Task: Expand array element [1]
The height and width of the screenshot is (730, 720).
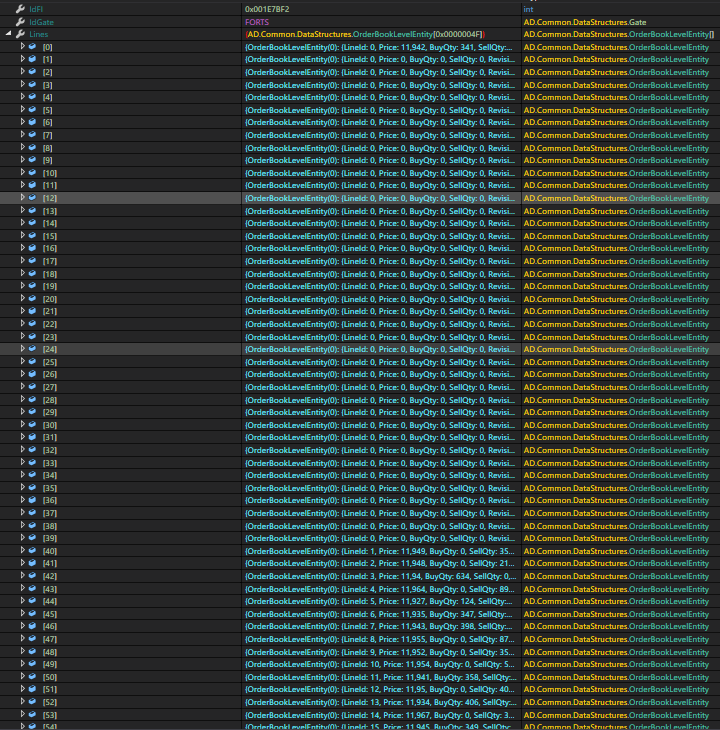Action: click(x=23, y=60)
